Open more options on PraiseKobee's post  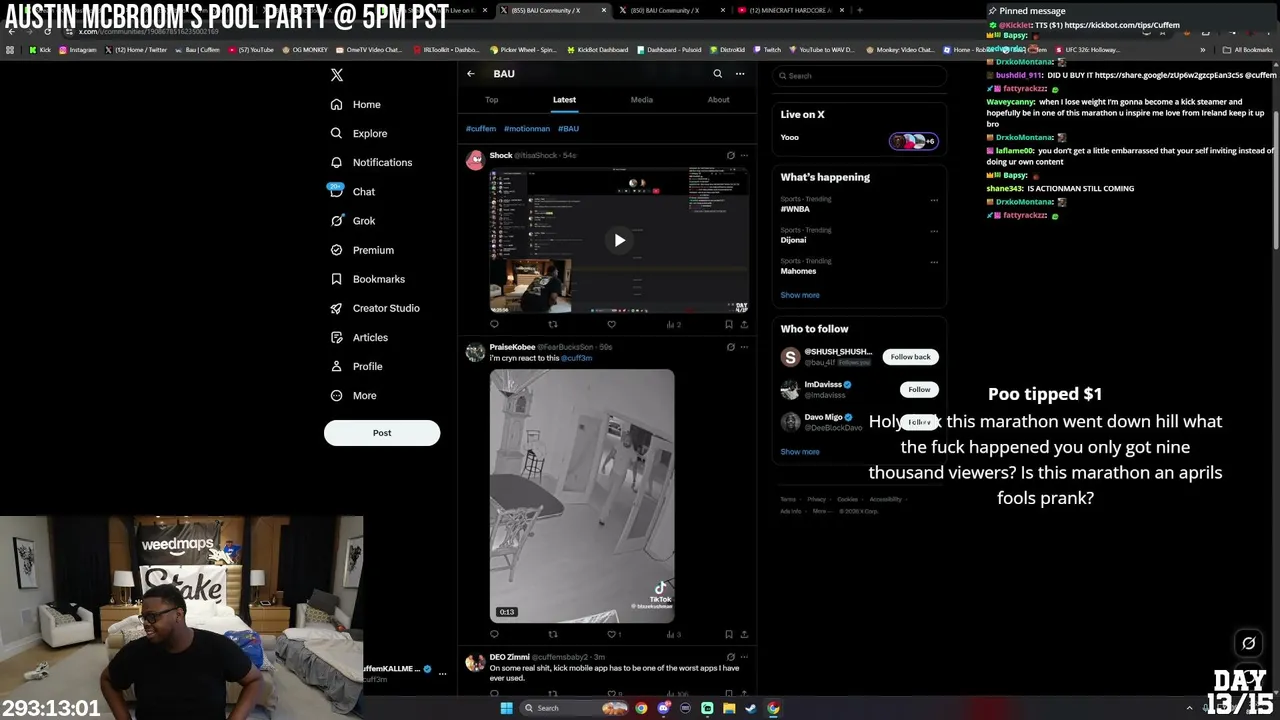coord(744,347)
